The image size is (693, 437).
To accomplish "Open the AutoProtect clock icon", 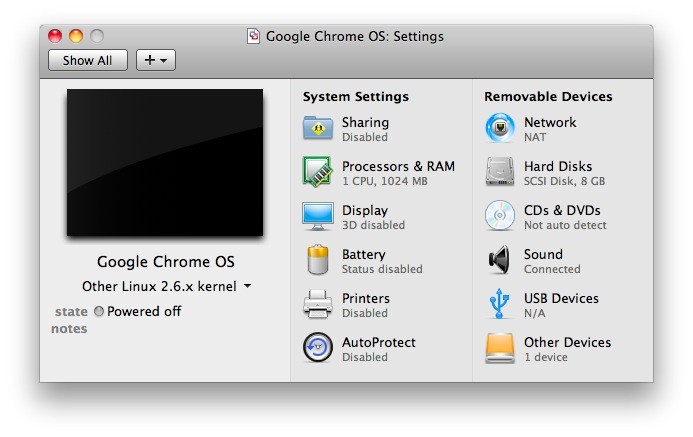I will [318, 347].
